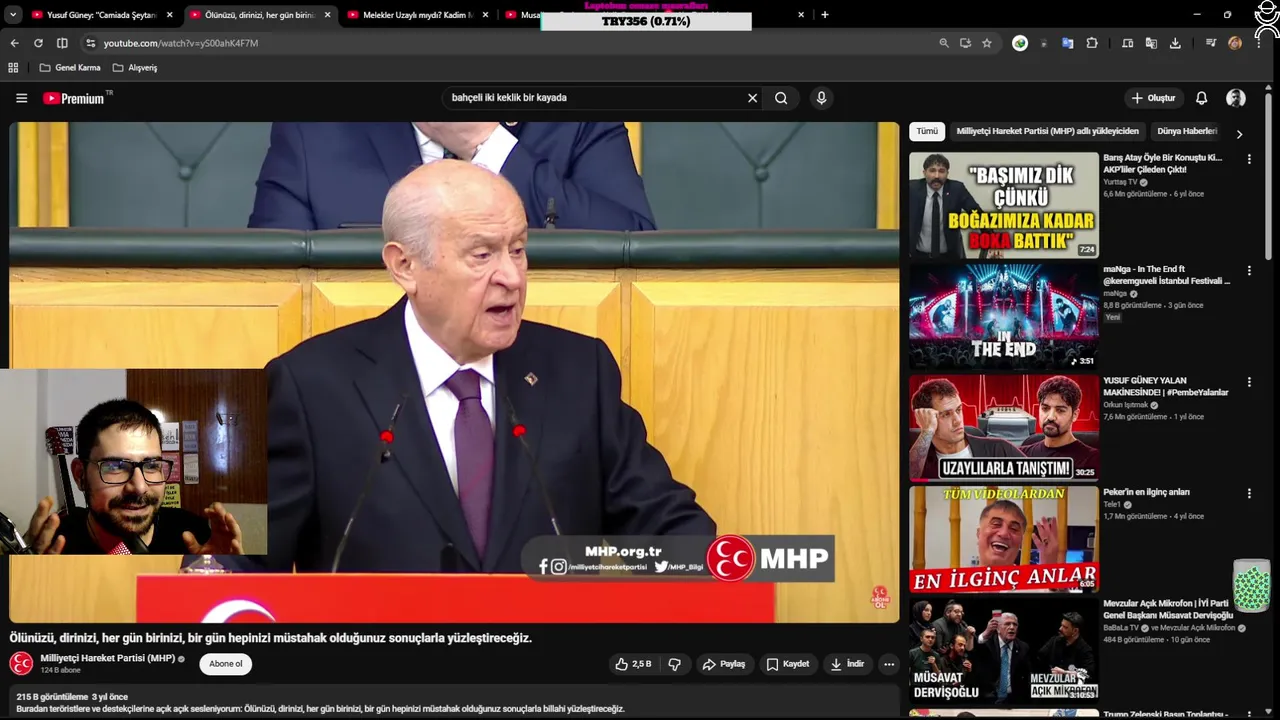View site information icon in address bar

pos(90,43)
